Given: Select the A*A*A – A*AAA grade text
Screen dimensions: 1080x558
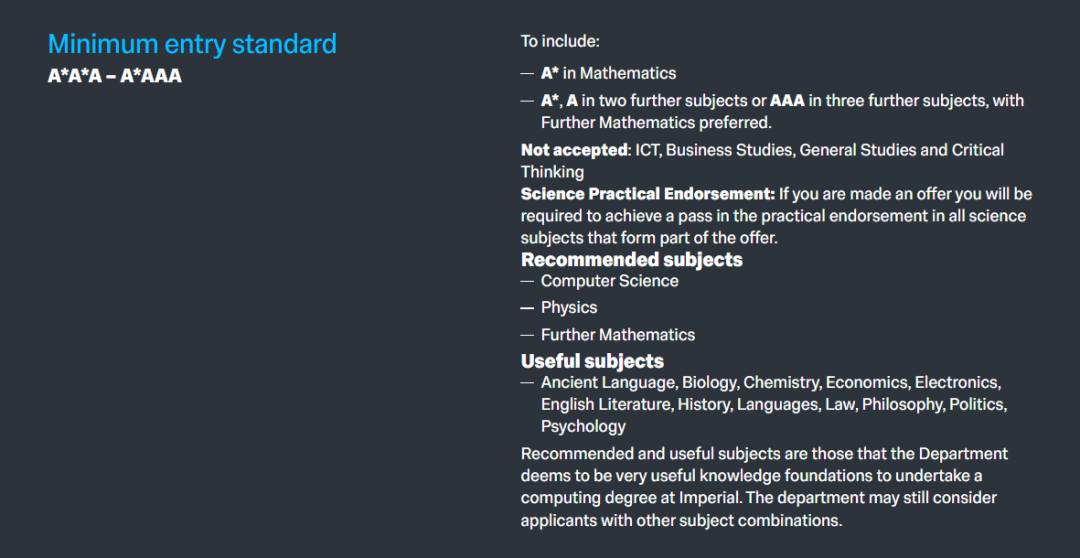Looking at the screenshot, I should 114,76.
